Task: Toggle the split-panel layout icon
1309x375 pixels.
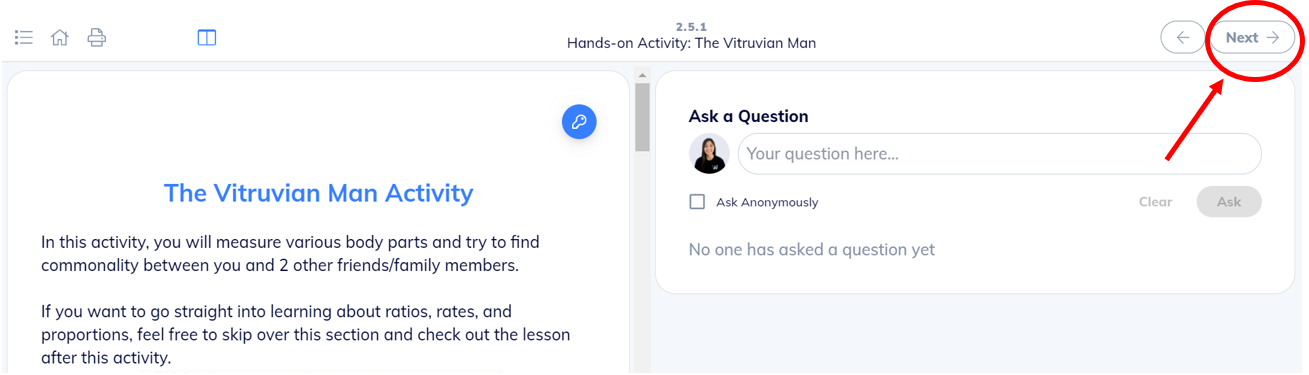Action: (207, 38)
